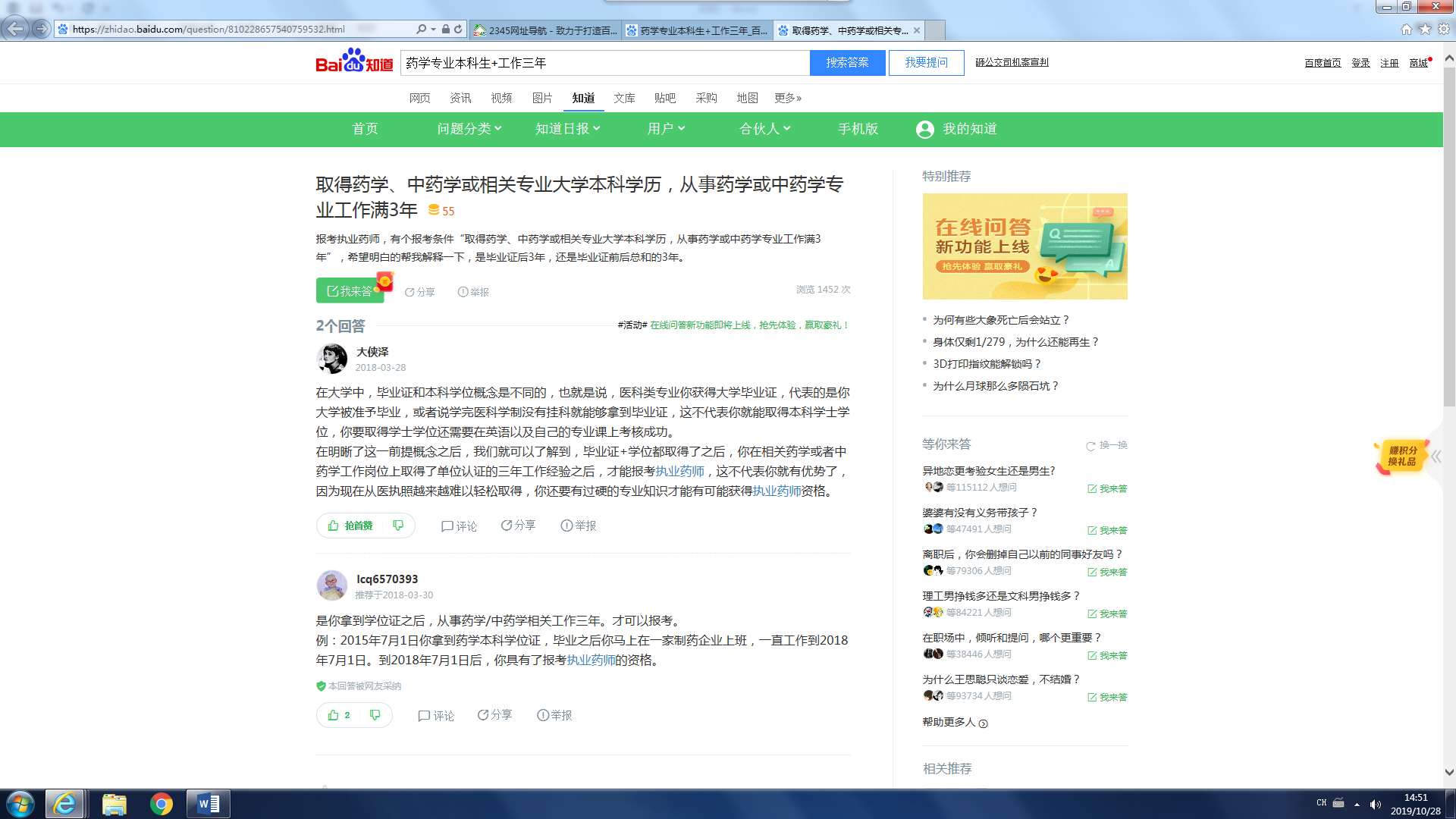Click the search input field with 药学专业本科生
The image size is (1456, 819).
(604, 63)
